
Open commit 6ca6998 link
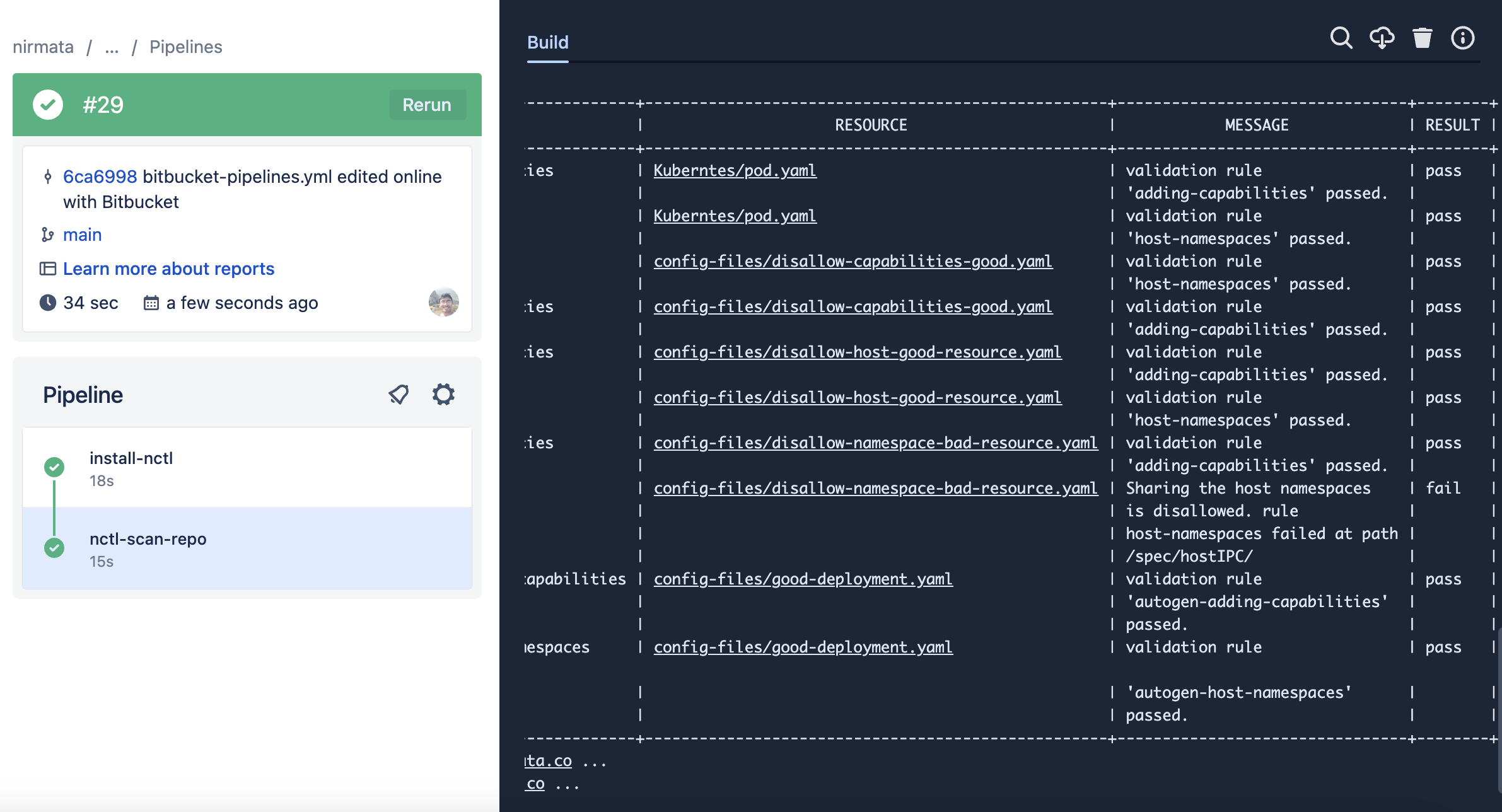pos(100,177)
